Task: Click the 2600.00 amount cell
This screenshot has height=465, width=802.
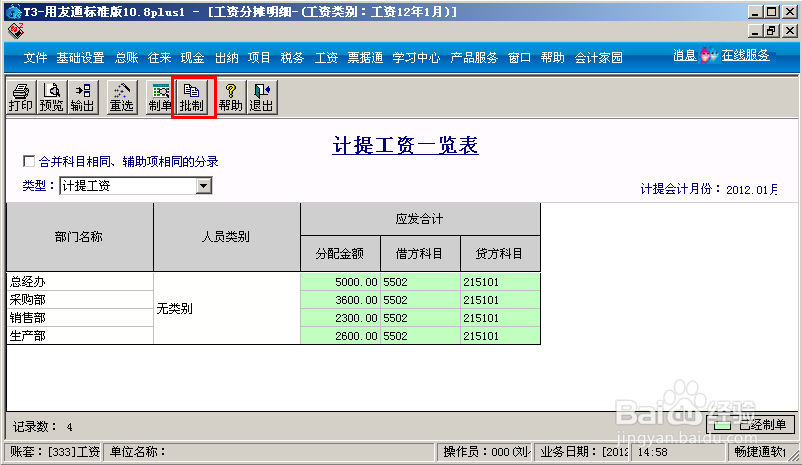Action: [340, 336]
